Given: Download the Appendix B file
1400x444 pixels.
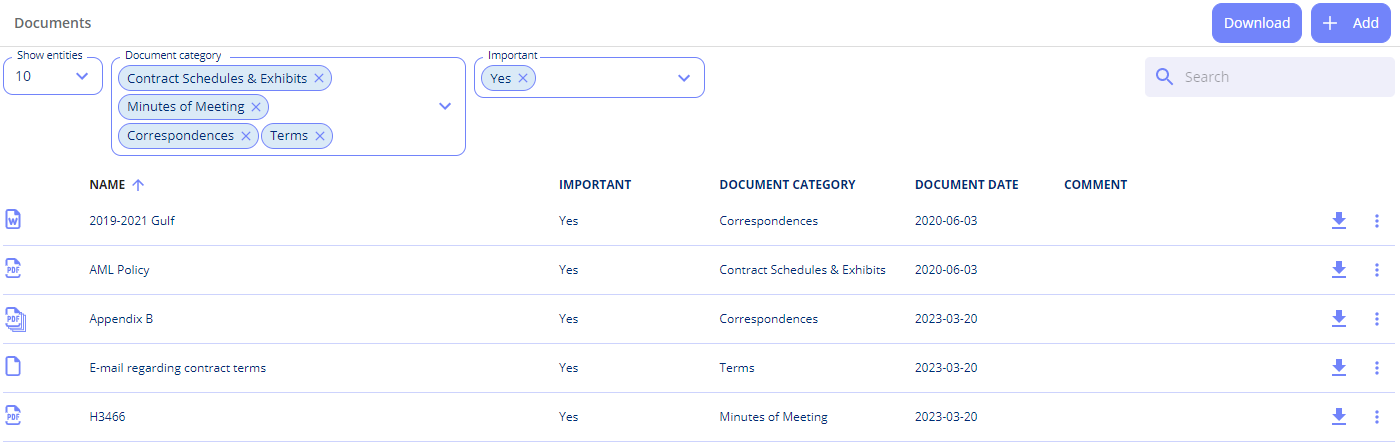Looking at the screenshot, I should pyautogui.click(x=1339, y=318).
